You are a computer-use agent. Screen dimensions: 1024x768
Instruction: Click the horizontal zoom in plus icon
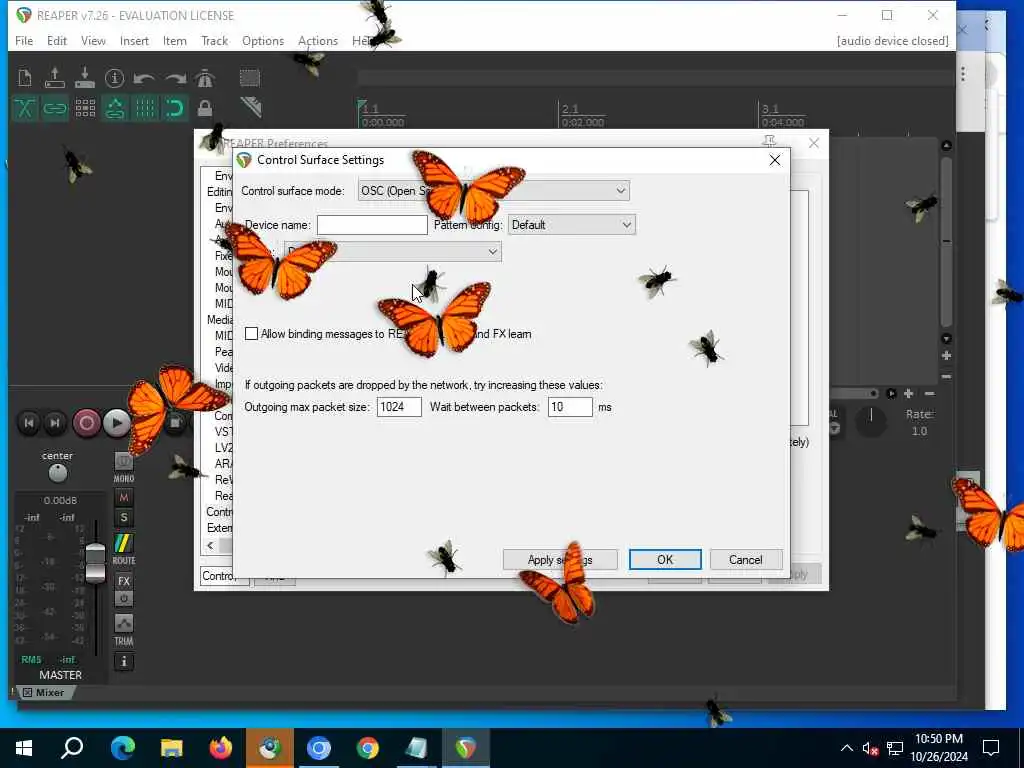[908, 393]
